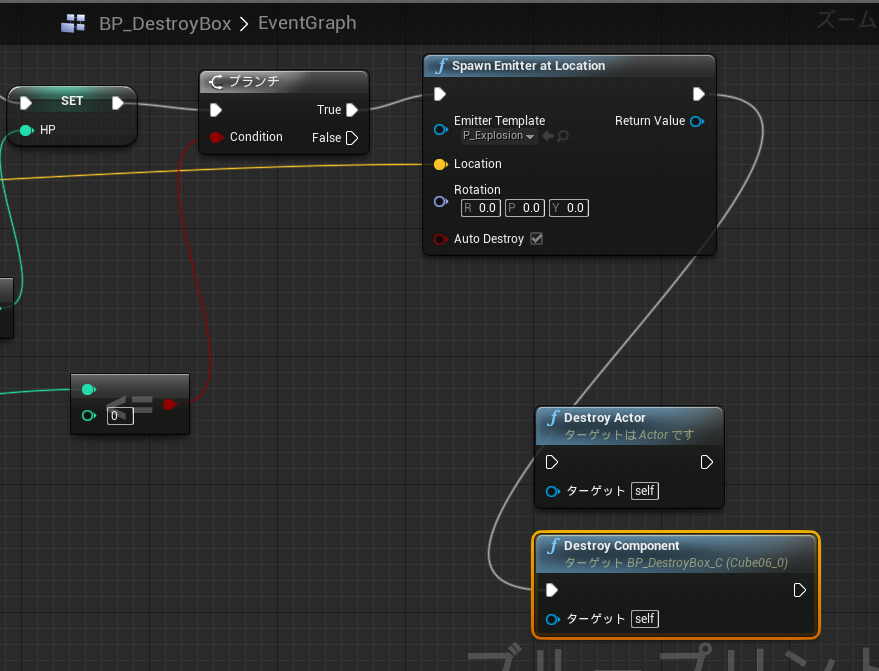Click the 0 value field on <= node

(x=121, y=416)
